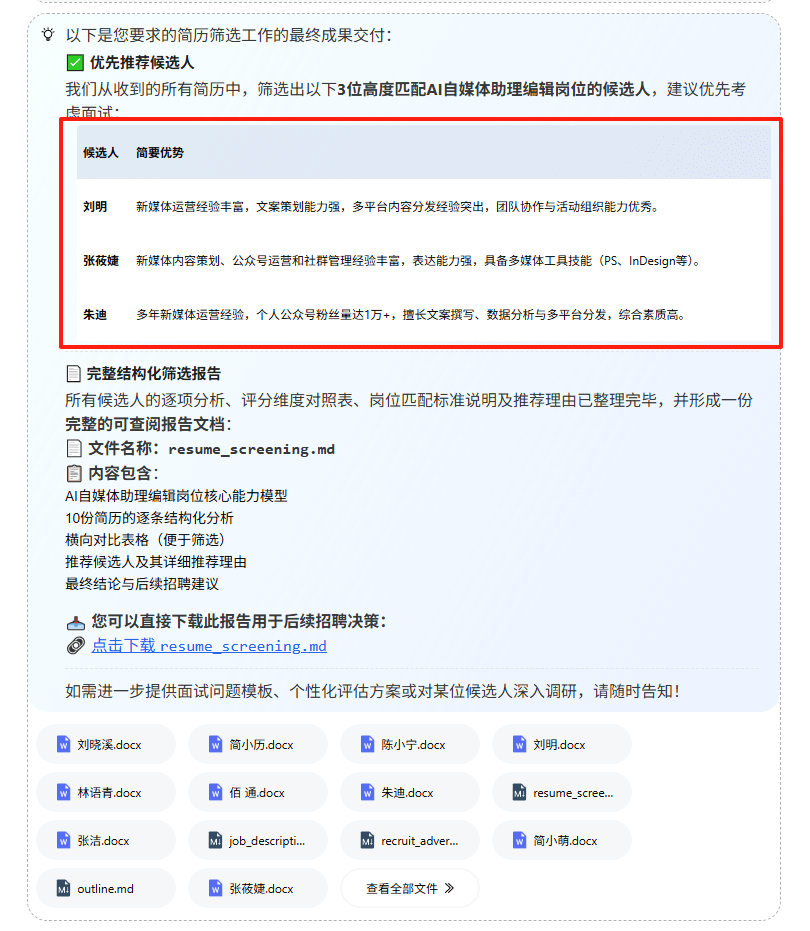This screenshot has height=931, width=810.
Task: Click the Word icon on 简小历.docx chip
Action: pos(215,745)
